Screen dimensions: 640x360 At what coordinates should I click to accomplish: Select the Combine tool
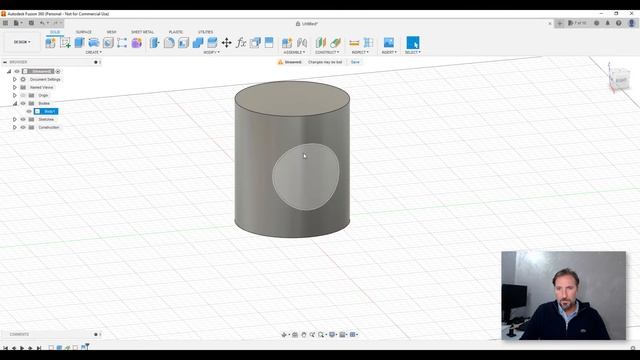pos(198,43)
